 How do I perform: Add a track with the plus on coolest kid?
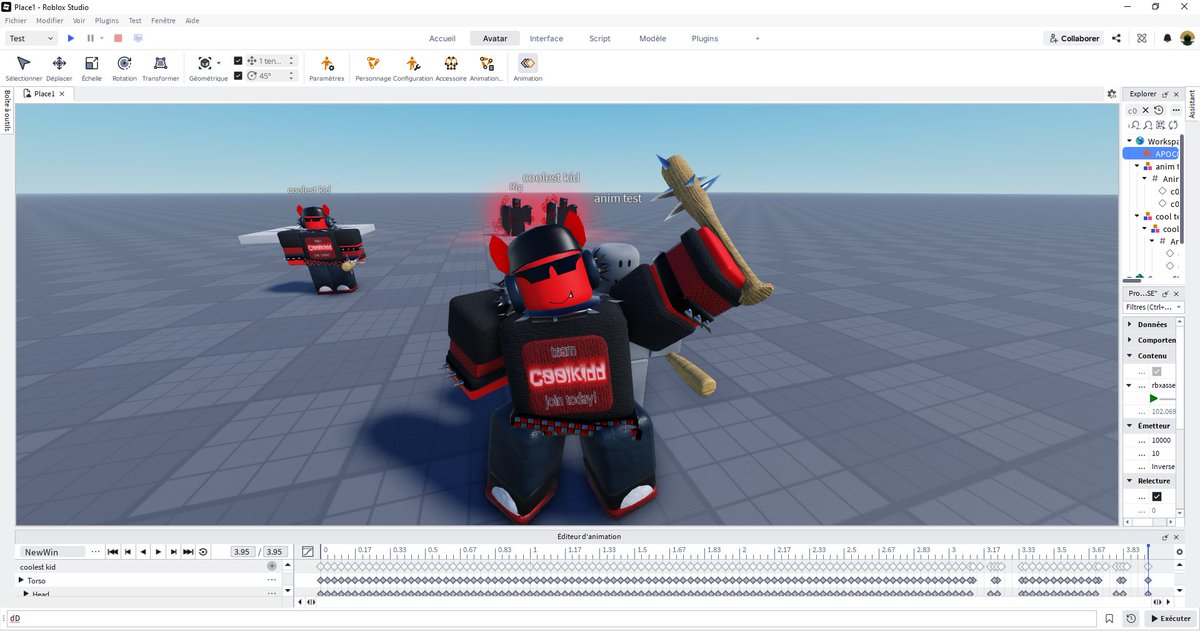tap(271, 566)
